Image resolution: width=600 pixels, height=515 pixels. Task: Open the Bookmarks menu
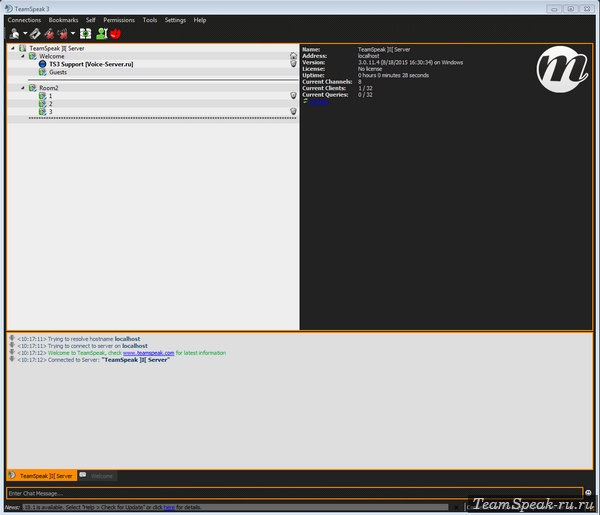click(63, 20)
